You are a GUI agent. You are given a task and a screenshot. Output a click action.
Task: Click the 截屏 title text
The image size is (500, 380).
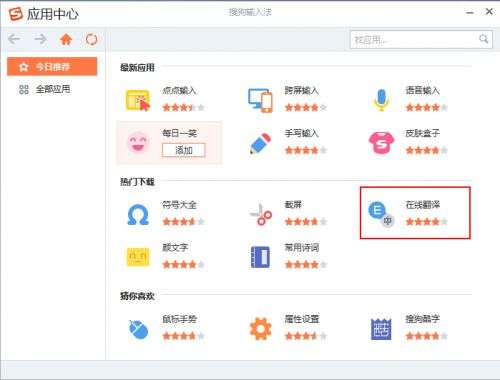pos(293,205)
